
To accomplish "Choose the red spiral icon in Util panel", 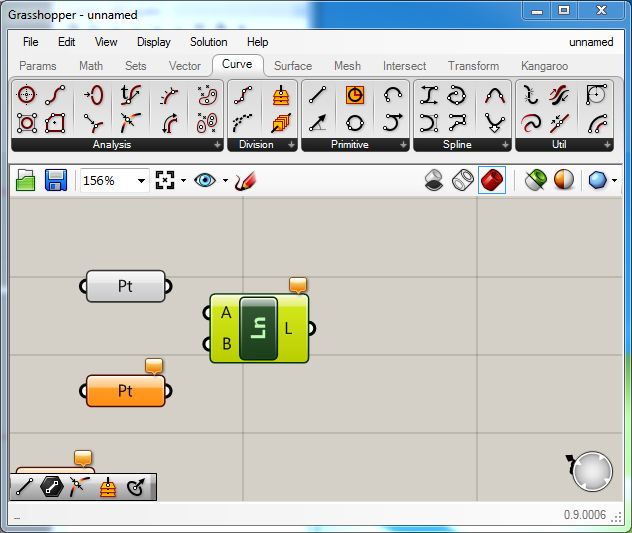I will (530, 123).
